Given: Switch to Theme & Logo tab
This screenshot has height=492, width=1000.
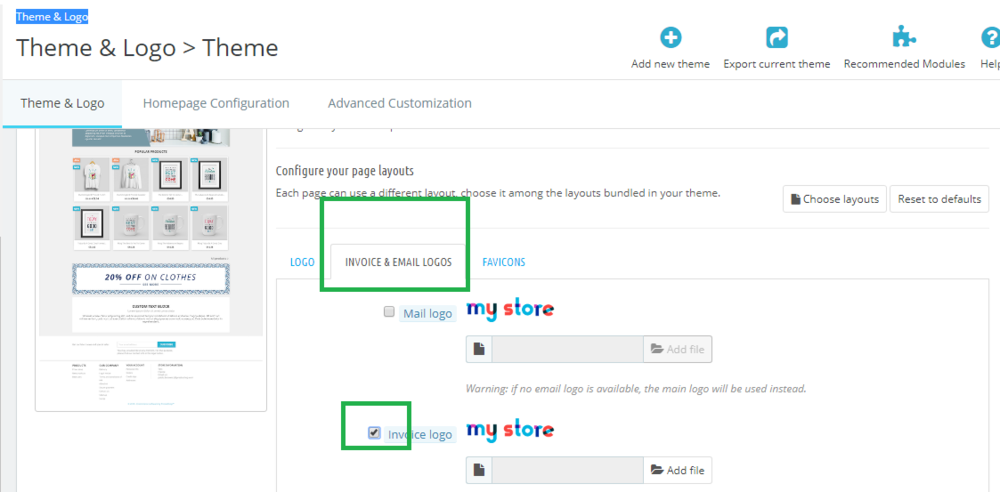Looking at the screenshot, I should point(62,103).
